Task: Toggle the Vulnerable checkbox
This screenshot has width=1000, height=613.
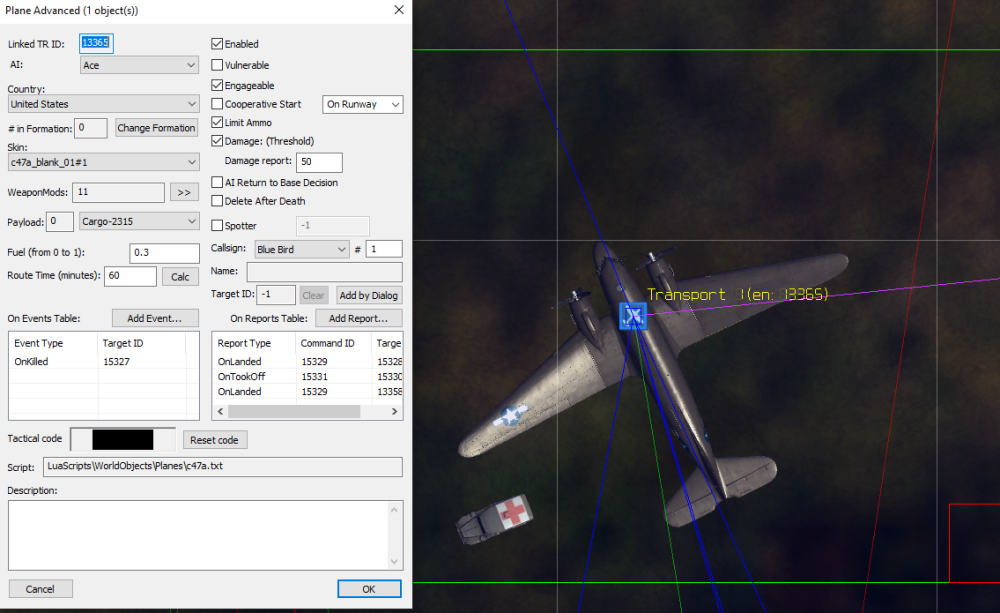Action: (218, 65)
